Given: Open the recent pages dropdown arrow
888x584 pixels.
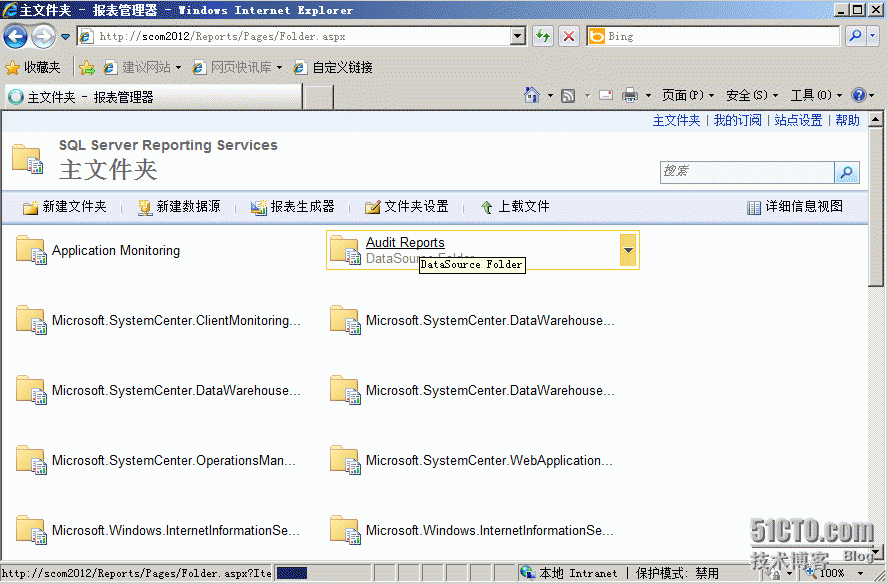Looking at the screenshot, I should coord(65,37).
